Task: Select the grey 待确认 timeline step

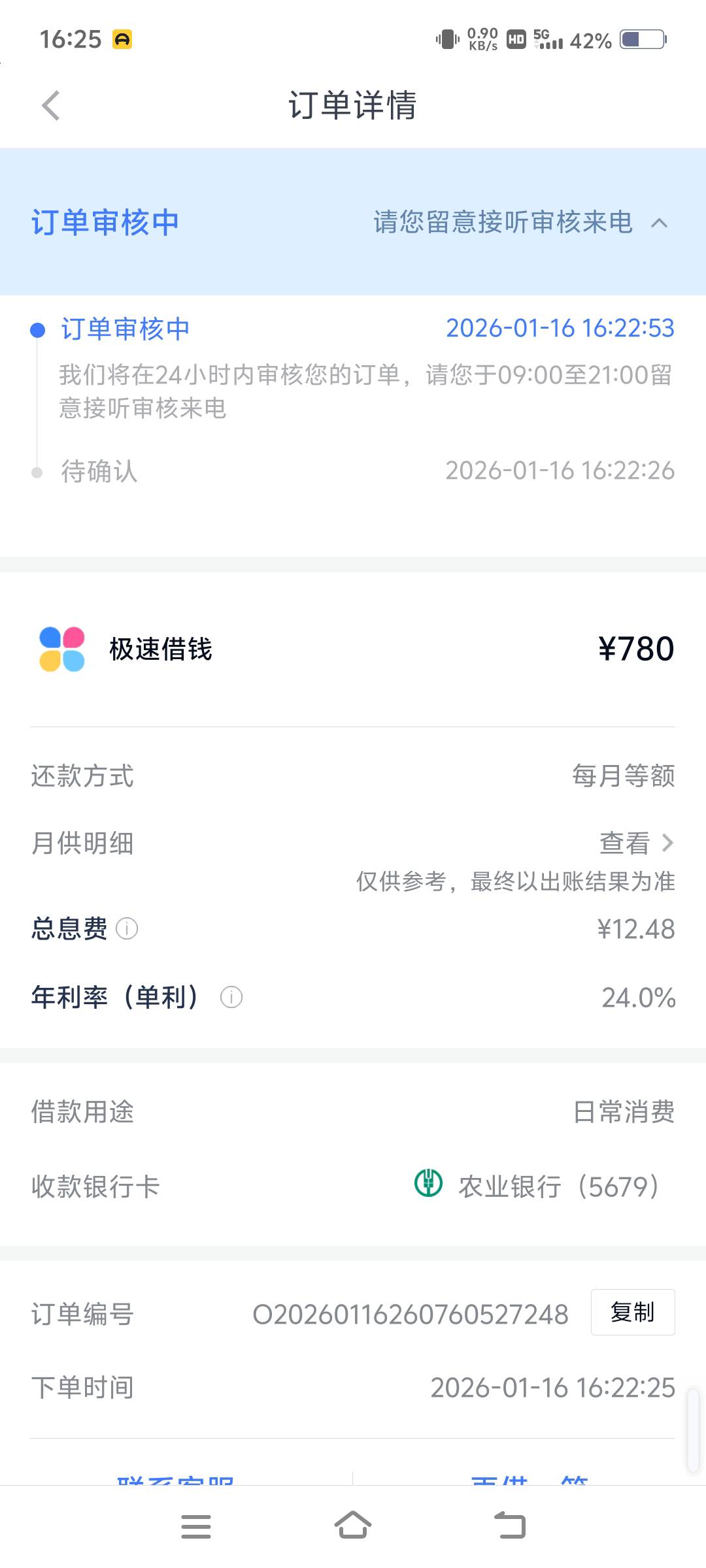Action: [99, 471]
